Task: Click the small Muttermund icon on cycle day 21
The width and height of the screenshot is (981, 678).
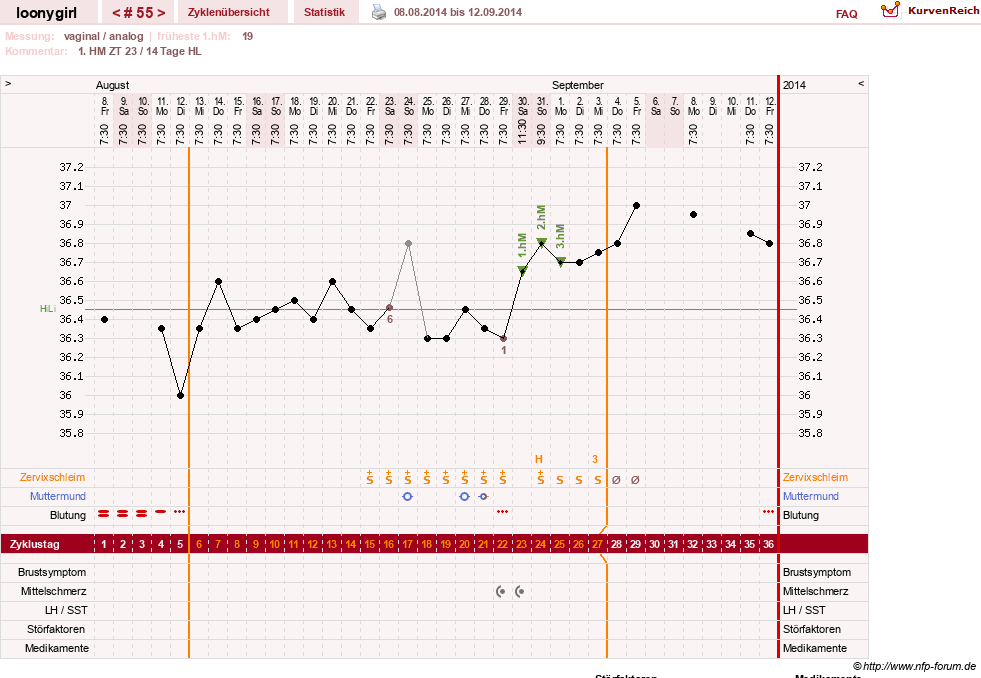Action: coord(483,497)
